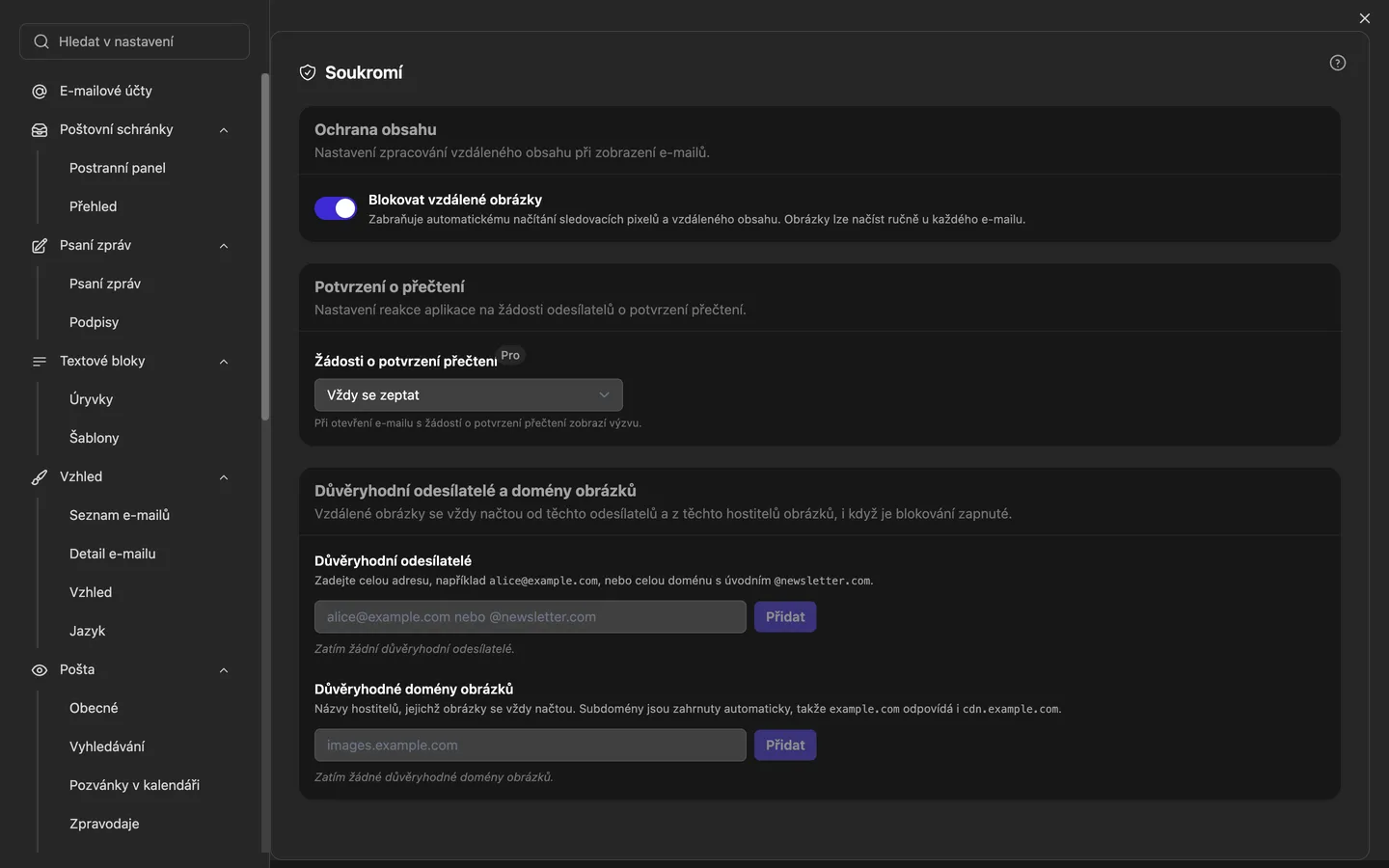Collapse the Poštovní schránky section chevron
The image size is (1389, 868).
click(224, 130)
